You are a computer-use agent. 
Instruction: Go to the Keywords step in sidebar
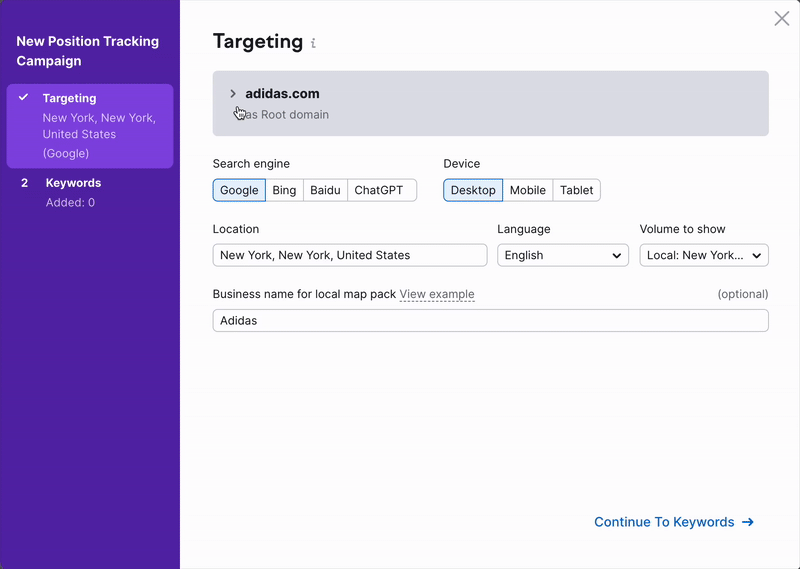coord(73,183)
